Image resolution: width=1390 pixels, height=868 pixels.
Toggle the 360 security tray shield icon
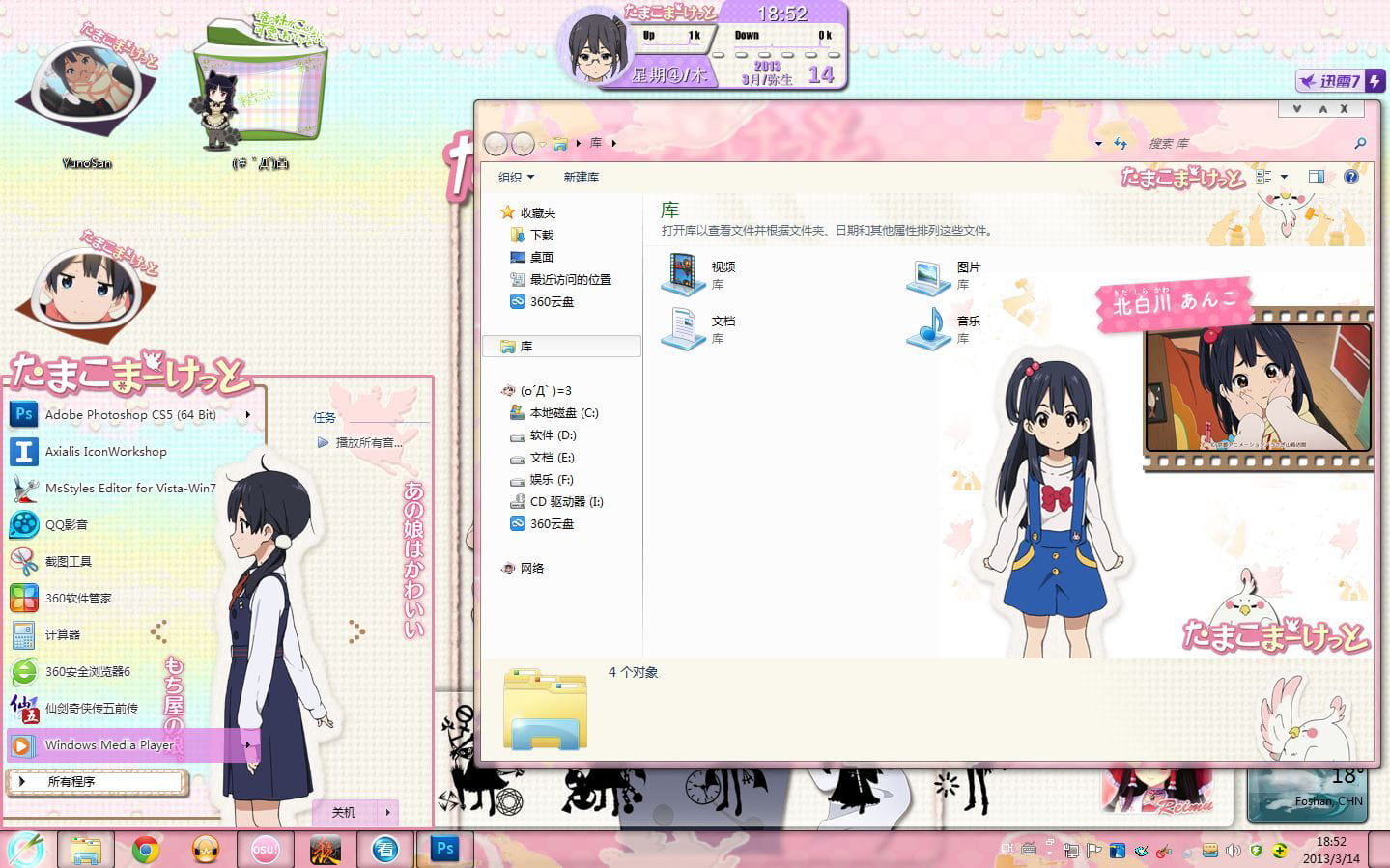pos(1256,851)
